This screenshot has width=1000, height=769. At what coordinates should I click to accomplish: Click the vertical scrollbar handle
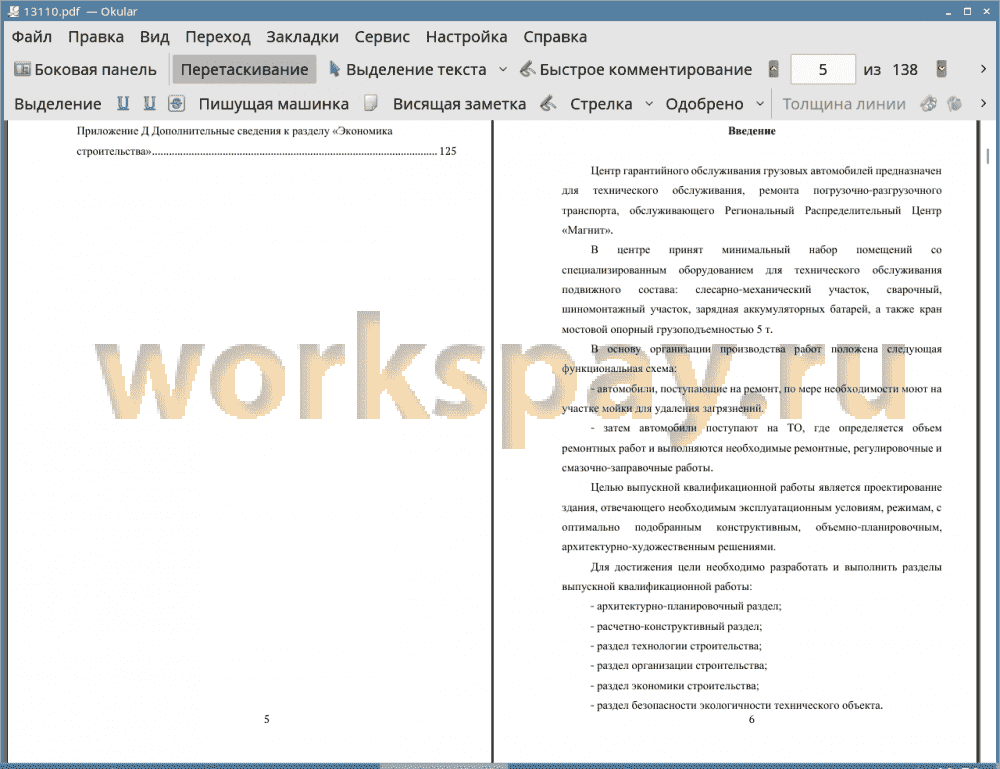point(988,156)
